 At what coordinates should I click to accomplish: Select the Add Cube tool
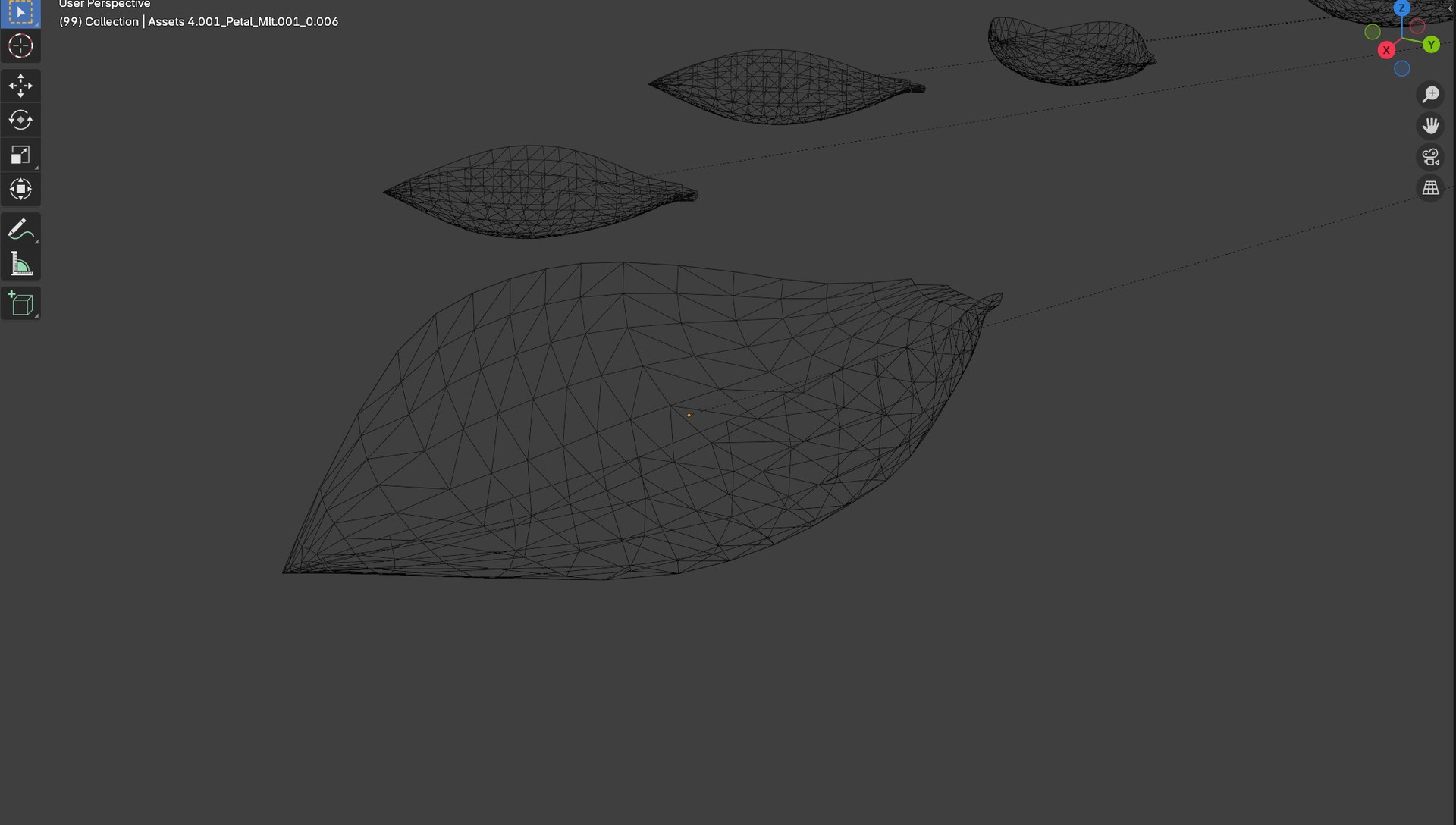click(x=20, y=303)
